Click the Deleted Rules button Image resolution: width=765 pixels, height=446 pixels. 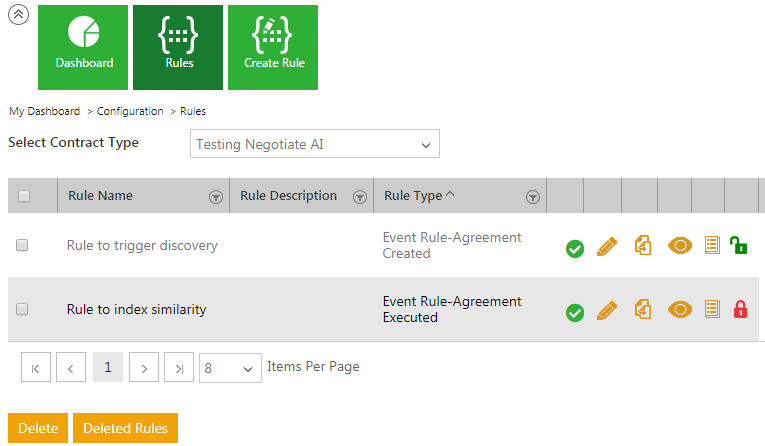125,428
